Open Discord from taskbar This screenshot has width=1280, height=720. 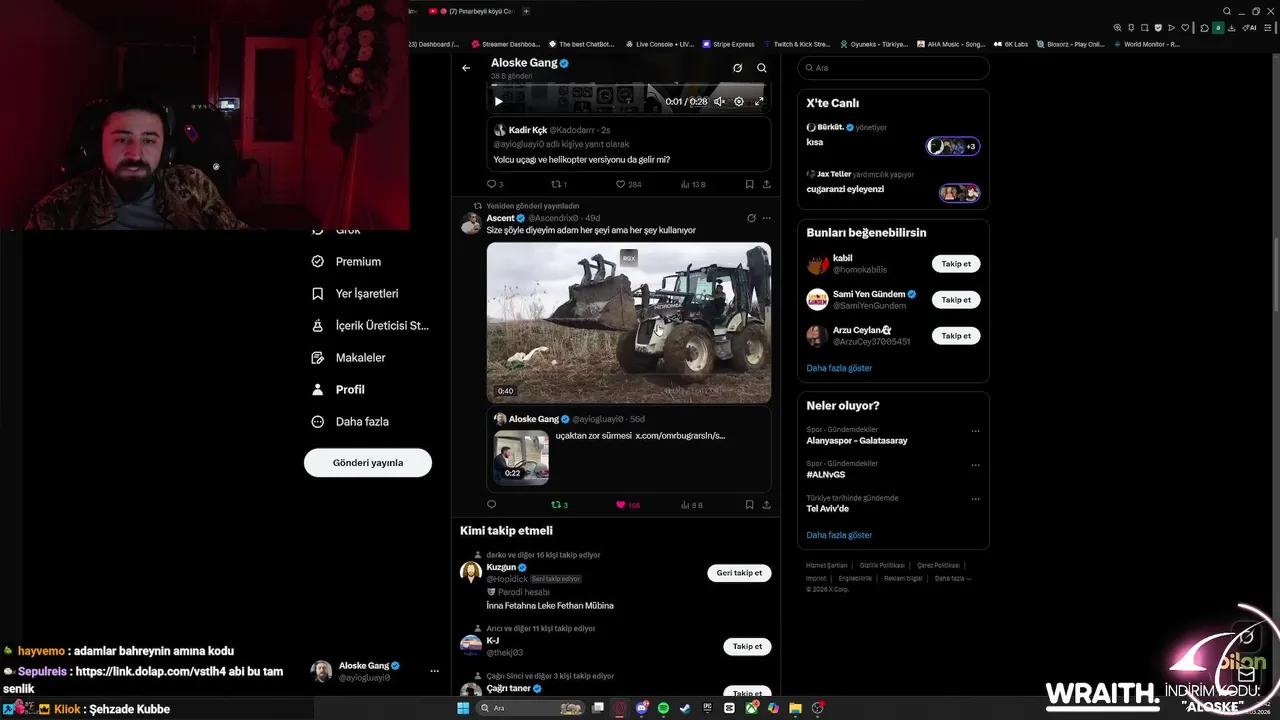(x=642, y=708)
